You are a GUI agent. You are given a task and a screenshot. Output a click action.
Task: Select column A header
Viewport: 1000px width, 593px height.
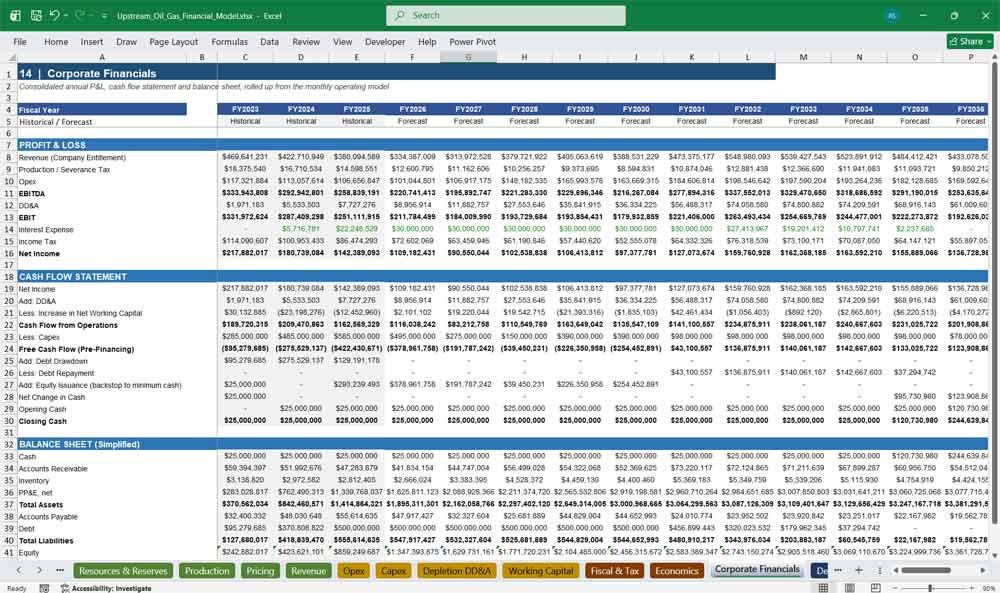tap(101, 57)
